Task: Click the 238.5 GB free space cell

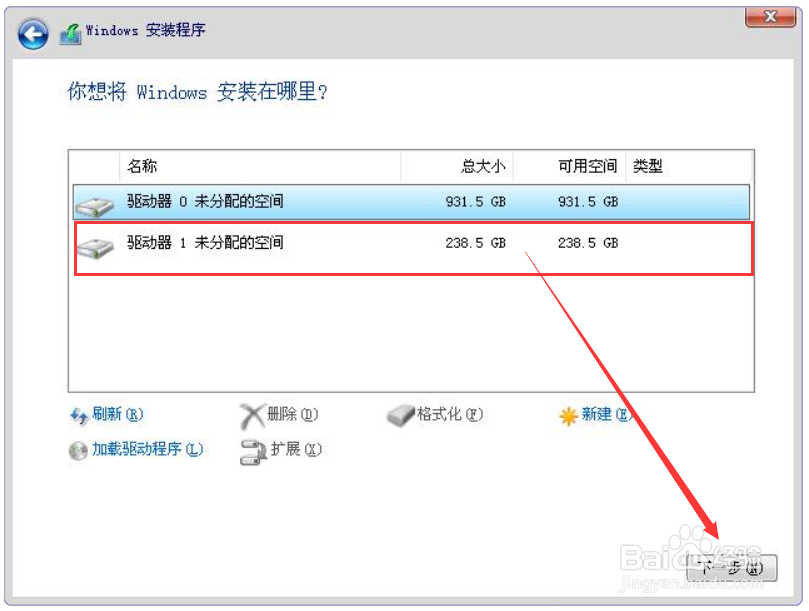Action: [x=588, y=243]
